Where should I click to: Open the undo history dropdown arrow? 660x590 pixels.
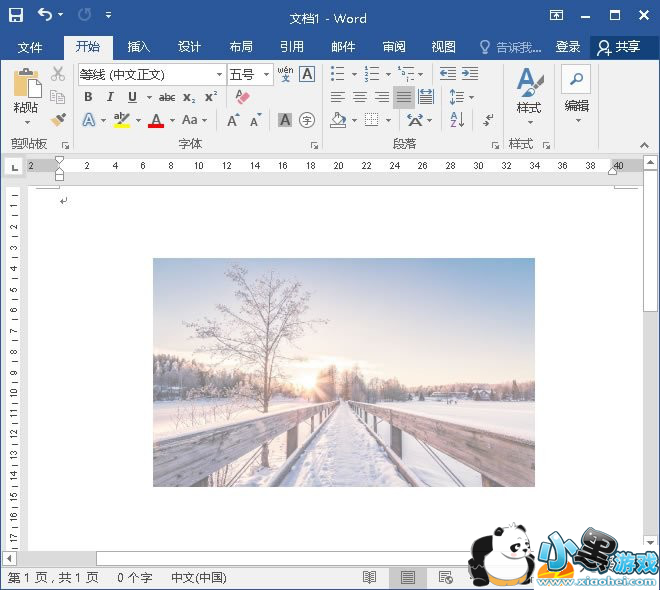61,15
